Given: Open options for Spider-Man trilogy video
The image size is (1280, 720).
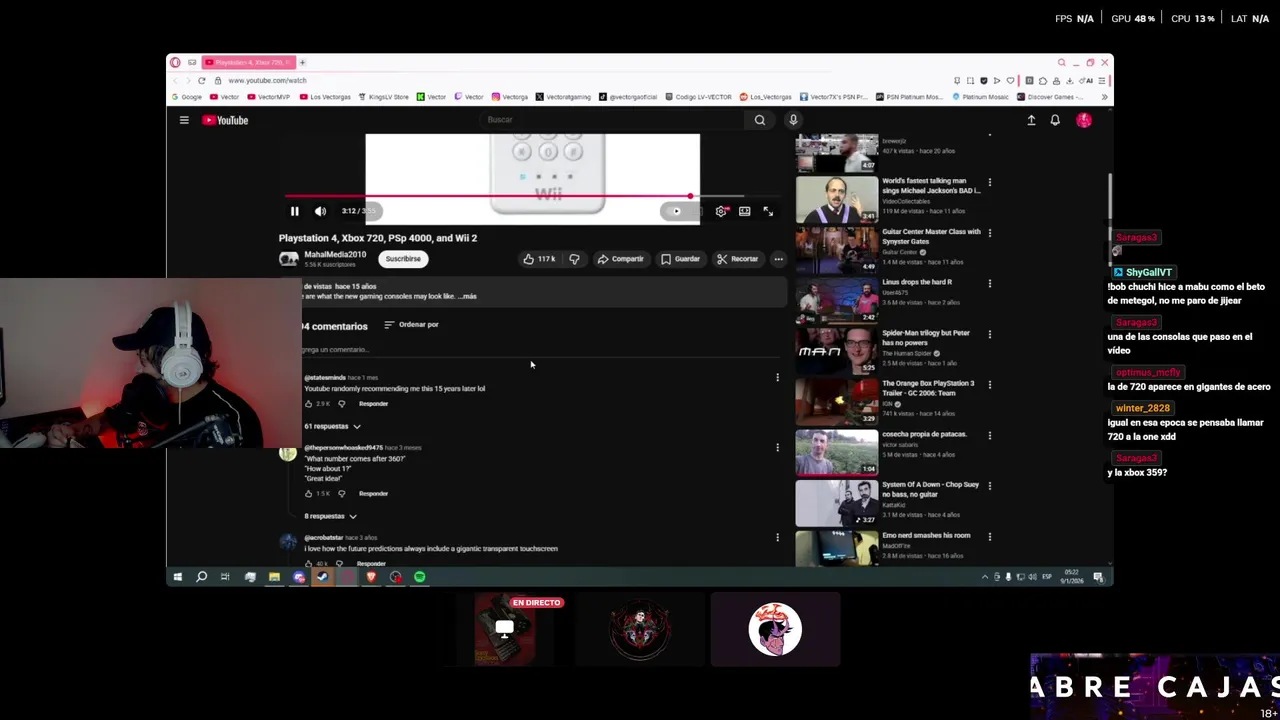Looking at the screenshot, I should [989, 335].
